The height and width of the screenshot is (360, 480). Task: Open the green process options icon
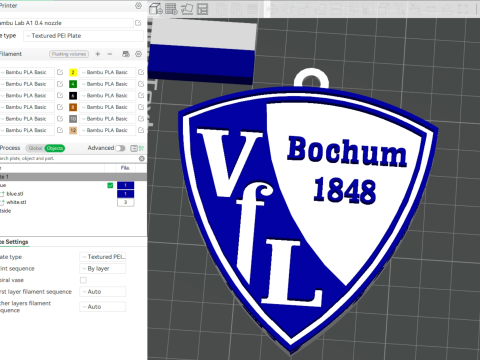(141, 148)
